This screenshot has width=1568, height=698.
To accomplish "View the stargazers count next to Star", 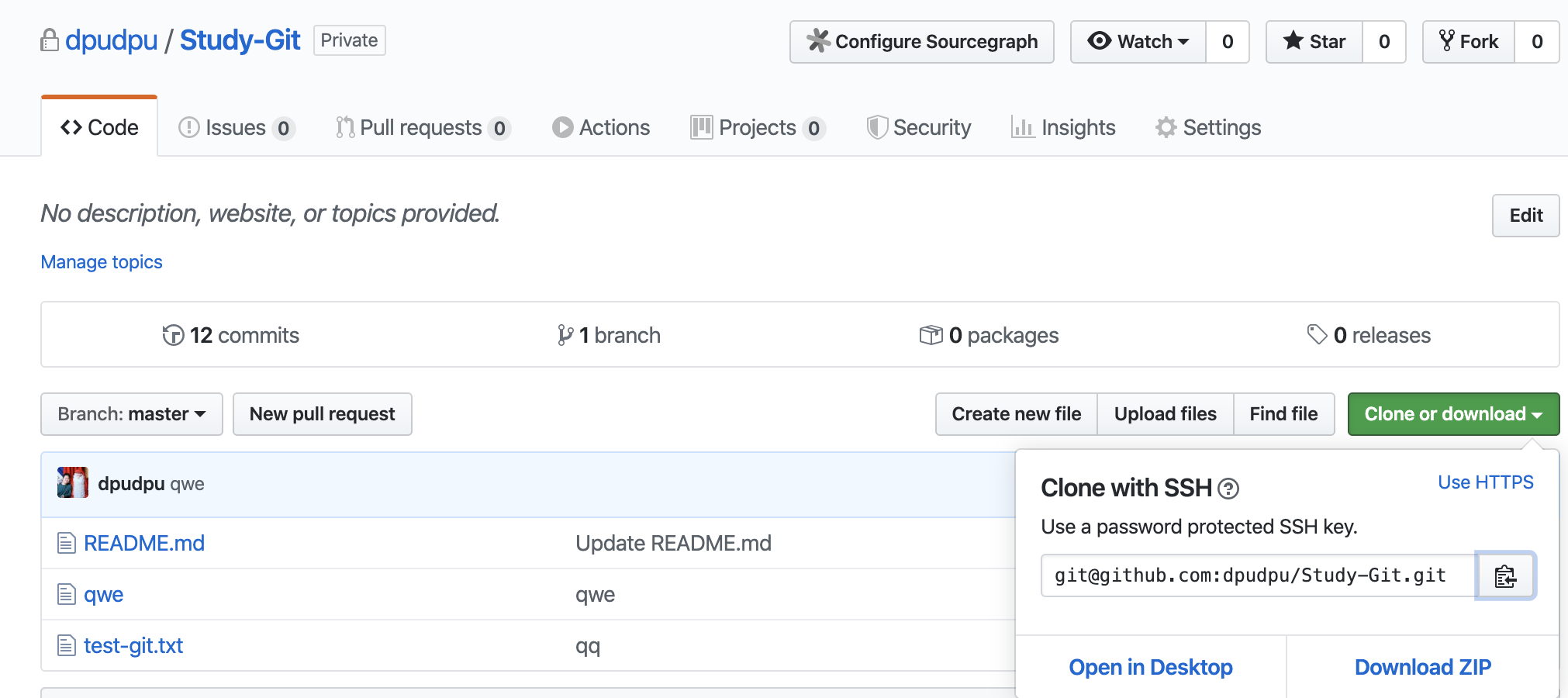I will [x=1384, y=42].
